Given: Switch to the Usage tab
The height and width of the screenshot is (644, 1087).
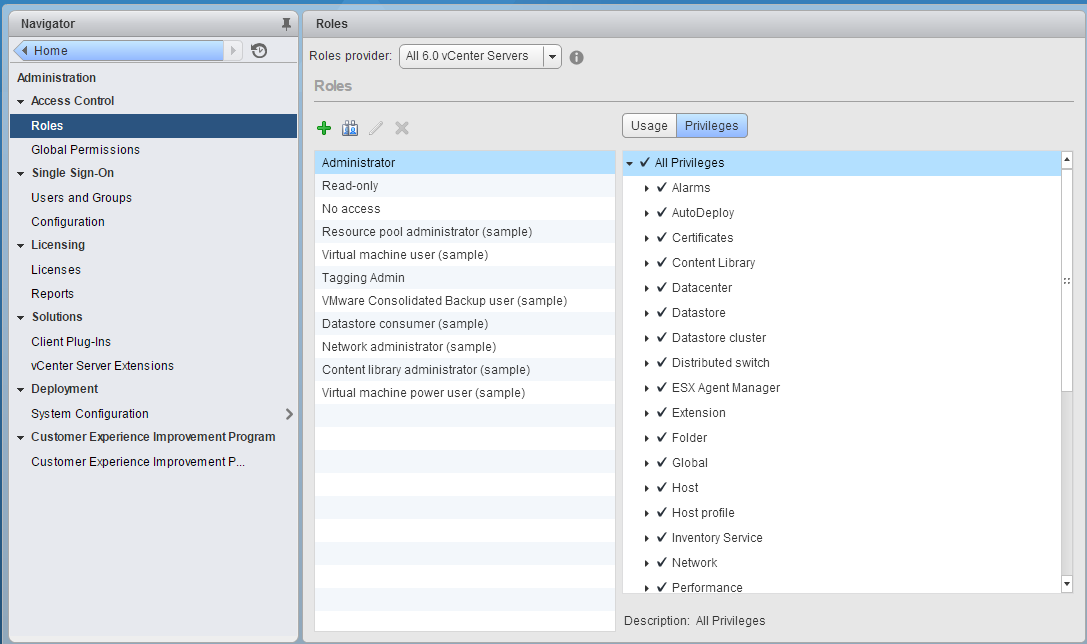Looking at the screenshot, I should coord(649,126).
